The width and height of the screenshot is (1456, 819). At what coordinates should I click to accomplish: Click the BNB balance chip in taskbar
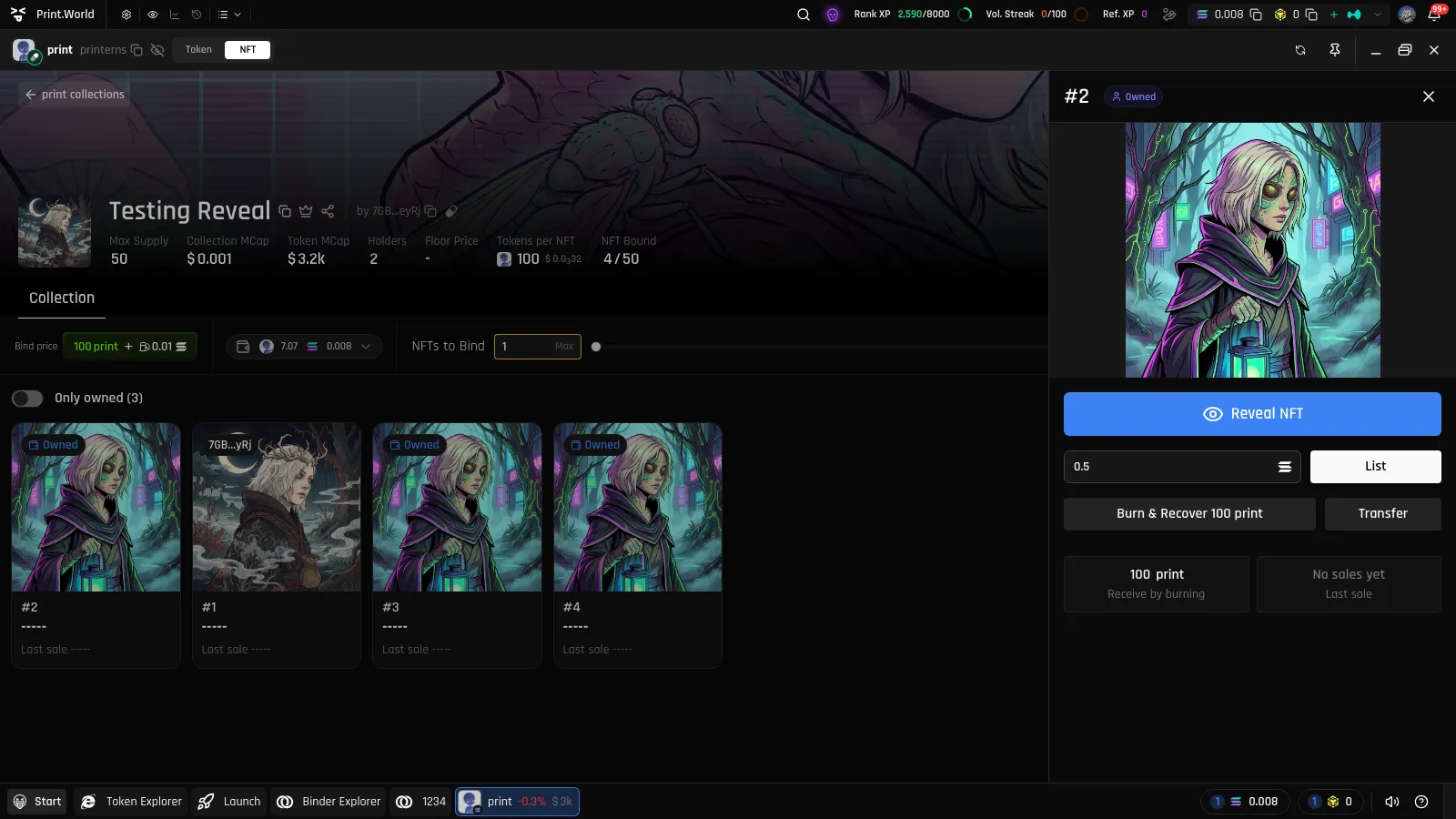(1330, 802)
